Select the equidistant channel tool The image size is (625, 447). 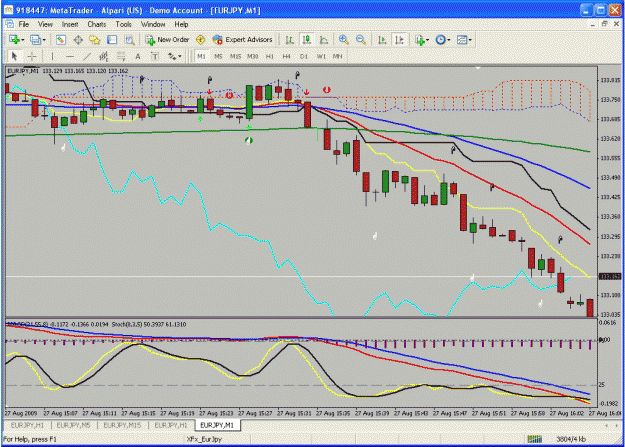point(104,57)
